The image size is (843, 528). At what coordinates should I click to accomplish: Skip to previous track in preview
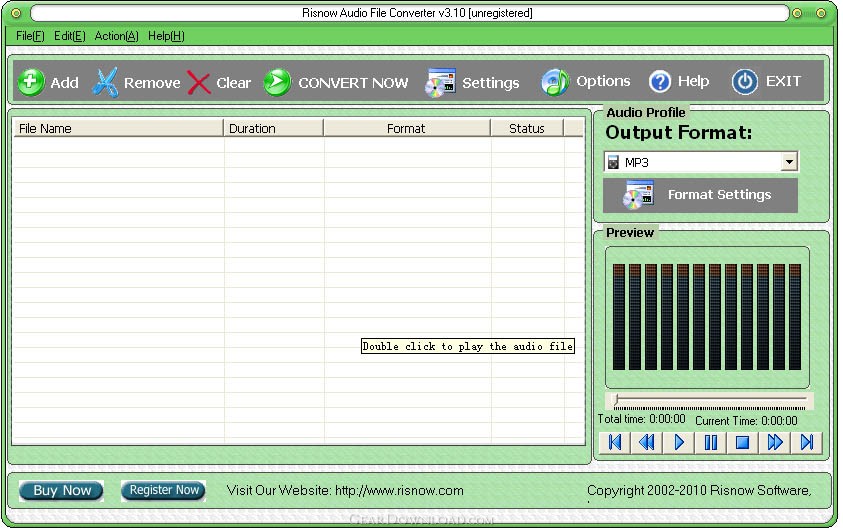click(615, 443)
